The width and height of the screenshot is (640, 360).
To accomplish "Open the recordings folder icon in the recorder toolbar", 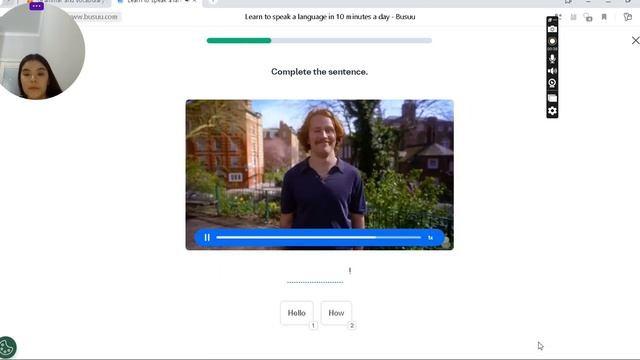I will 552,98.
